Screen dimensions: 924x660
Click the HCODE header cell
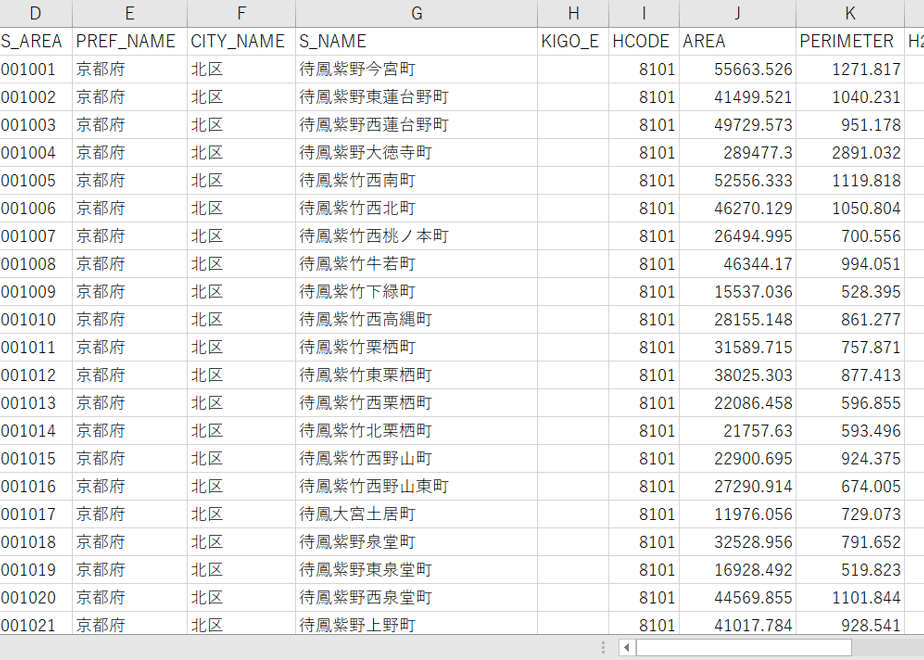644,41
